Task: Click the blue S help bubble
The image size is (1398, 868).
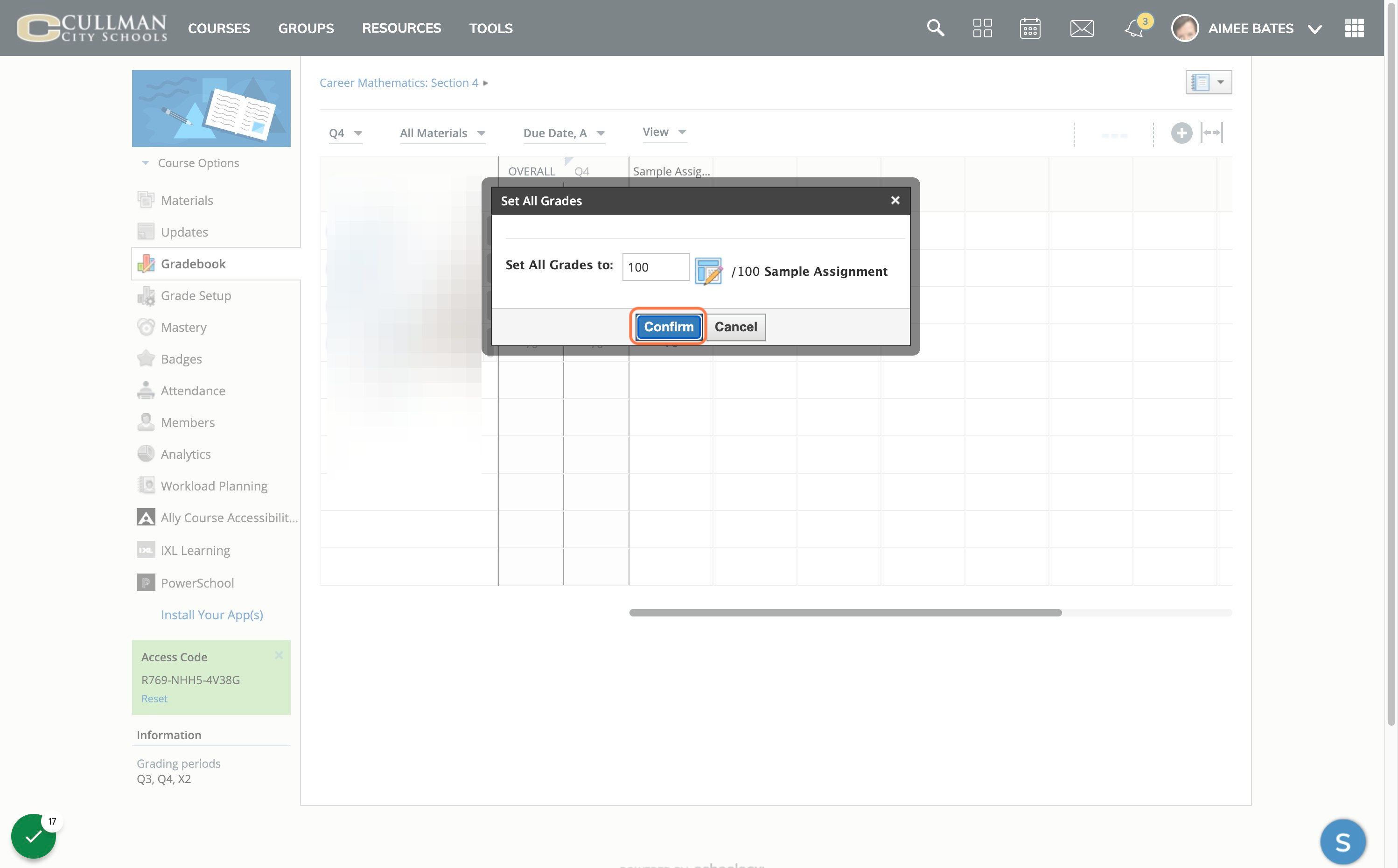Action: [x=1342, y=842]
